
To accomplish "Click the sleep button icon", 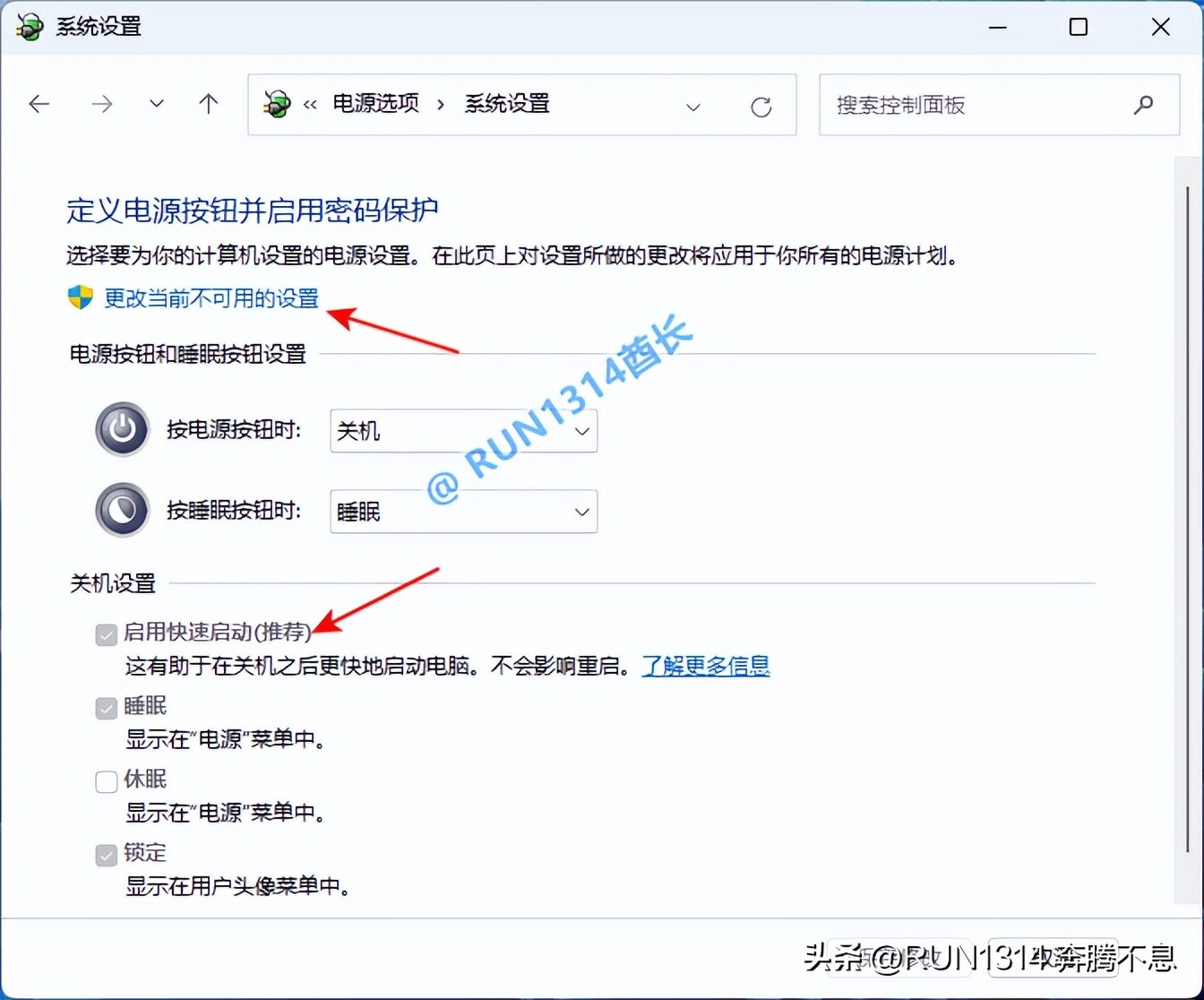I will [122, 510].
